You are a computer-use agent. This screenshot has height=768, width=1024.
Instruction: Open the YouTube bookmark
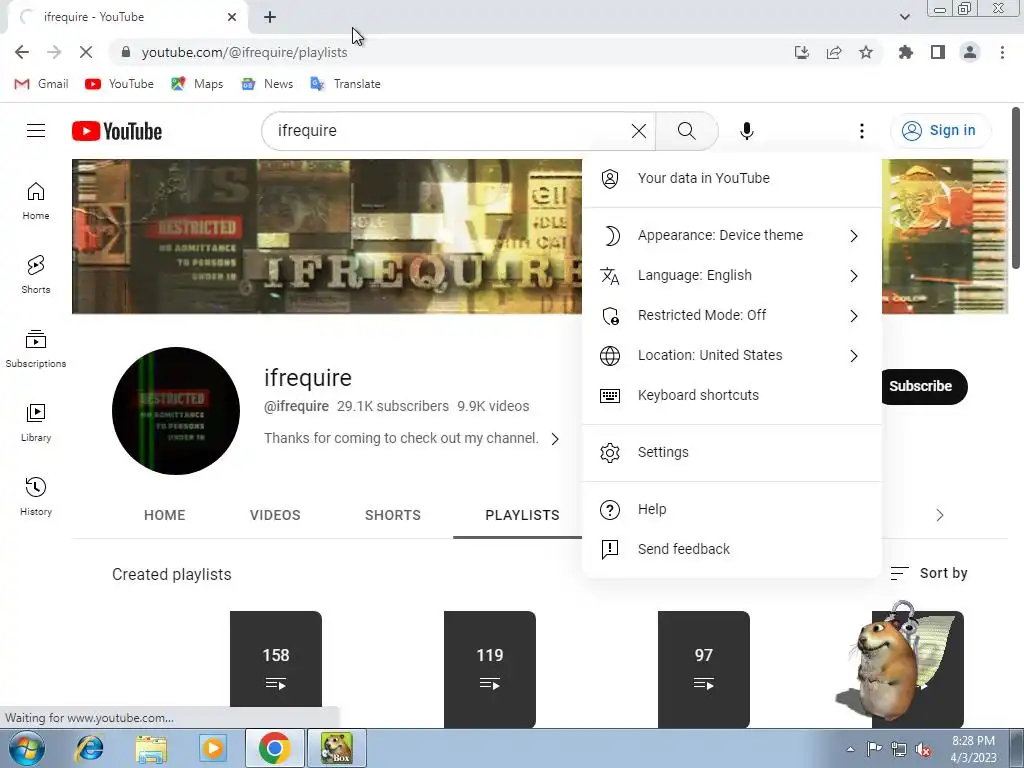click(x=120, y=84)
